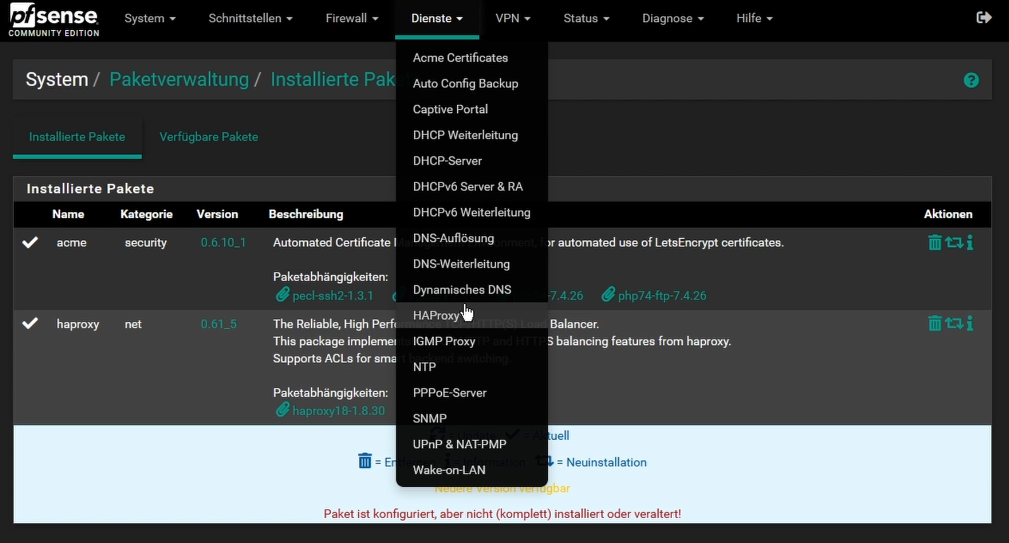1009x543 pixels.
Task: Choose Dynamisches DNS in the menu
Action: point(472,290)
